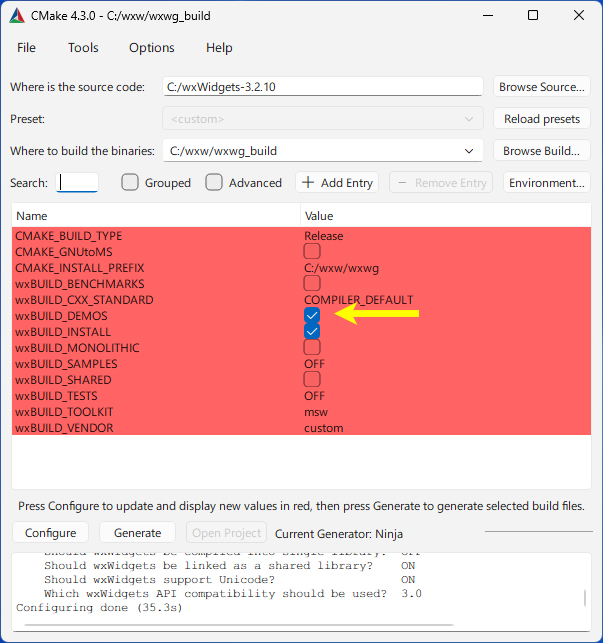Focus the Search input field
603x643 pixels.
[x=77, y=182]
